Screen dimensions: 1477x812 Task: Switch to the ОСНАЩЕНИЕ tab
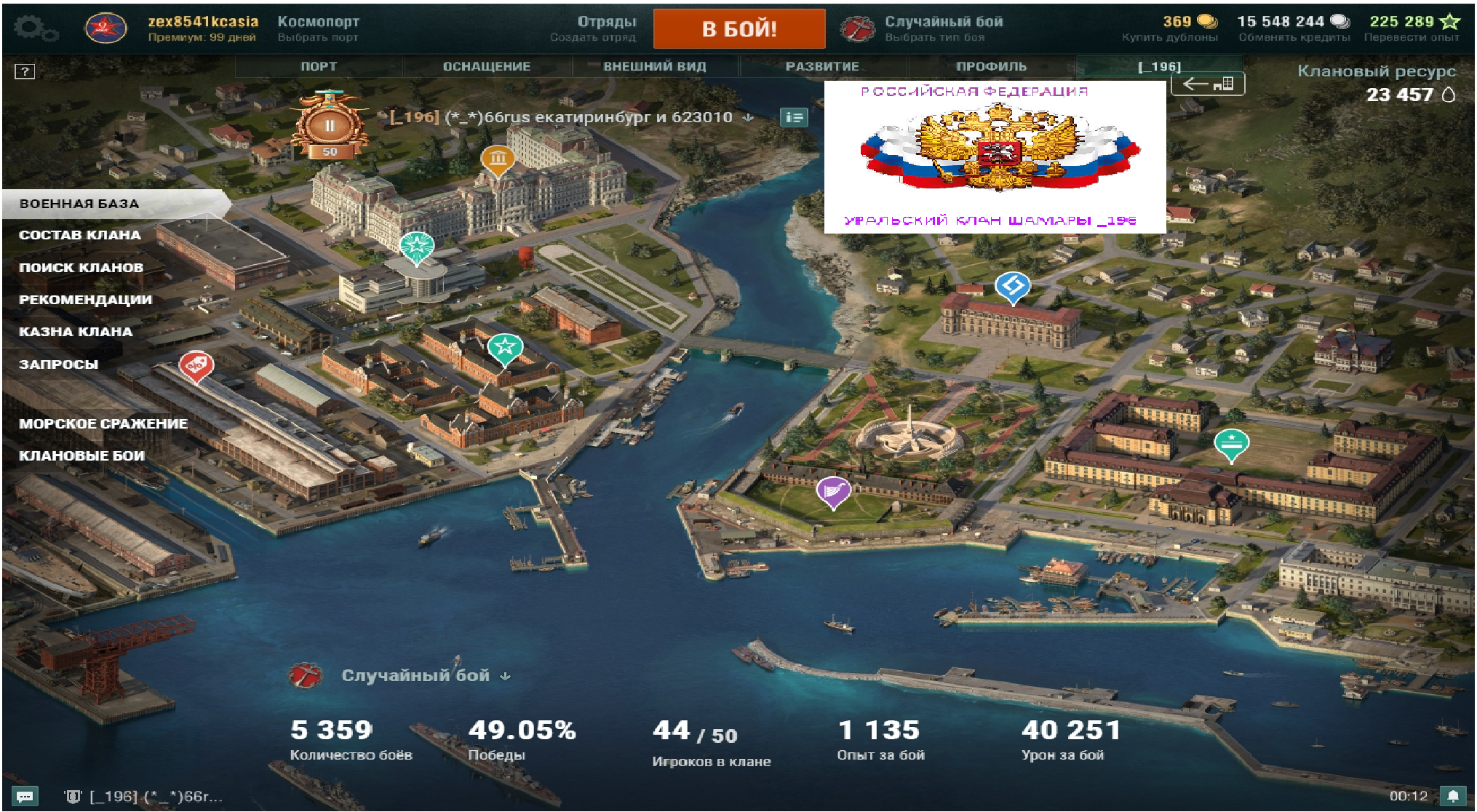487,66
